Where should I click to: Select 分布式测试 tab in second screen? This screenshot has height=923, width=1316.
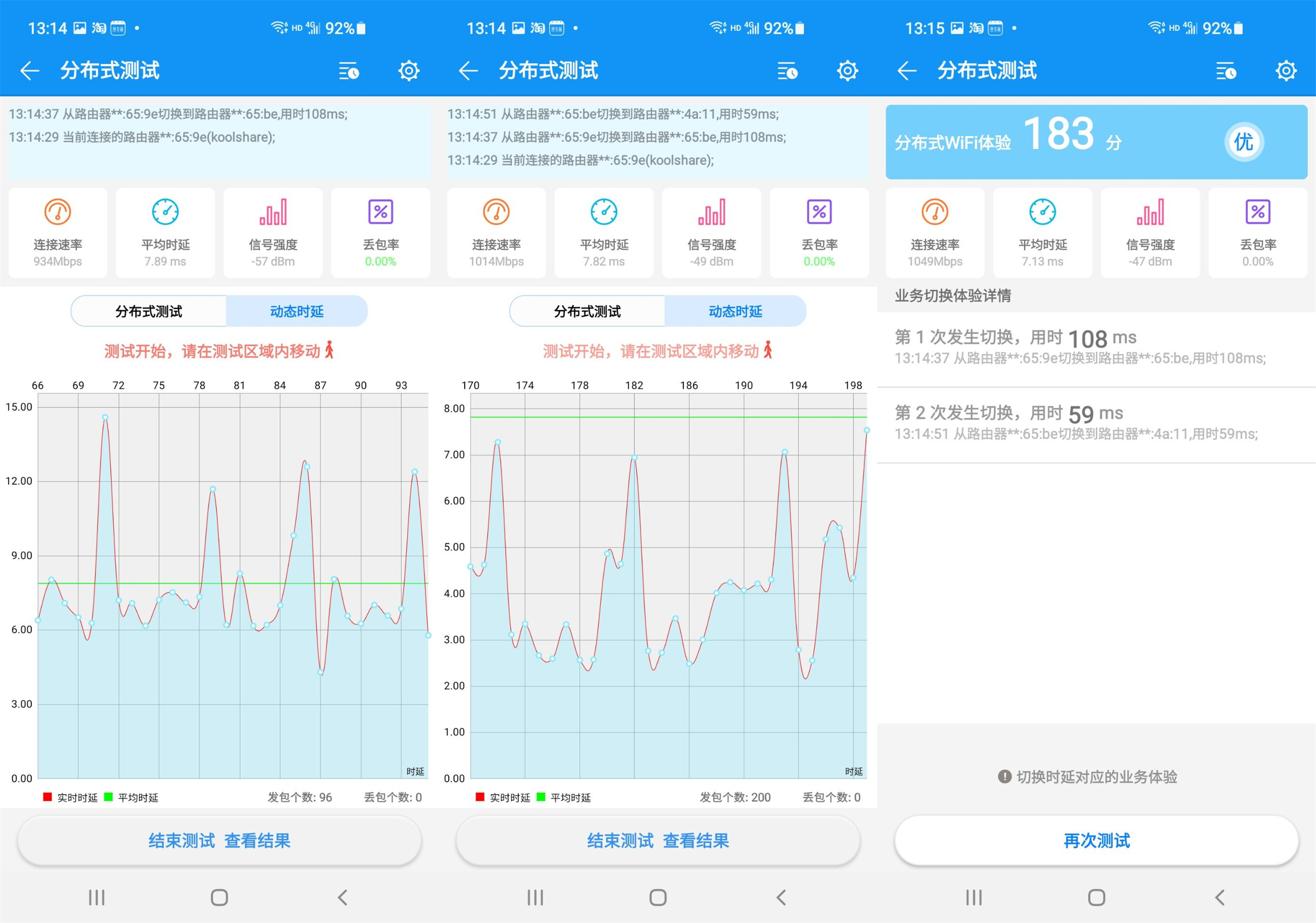[587, 311]
